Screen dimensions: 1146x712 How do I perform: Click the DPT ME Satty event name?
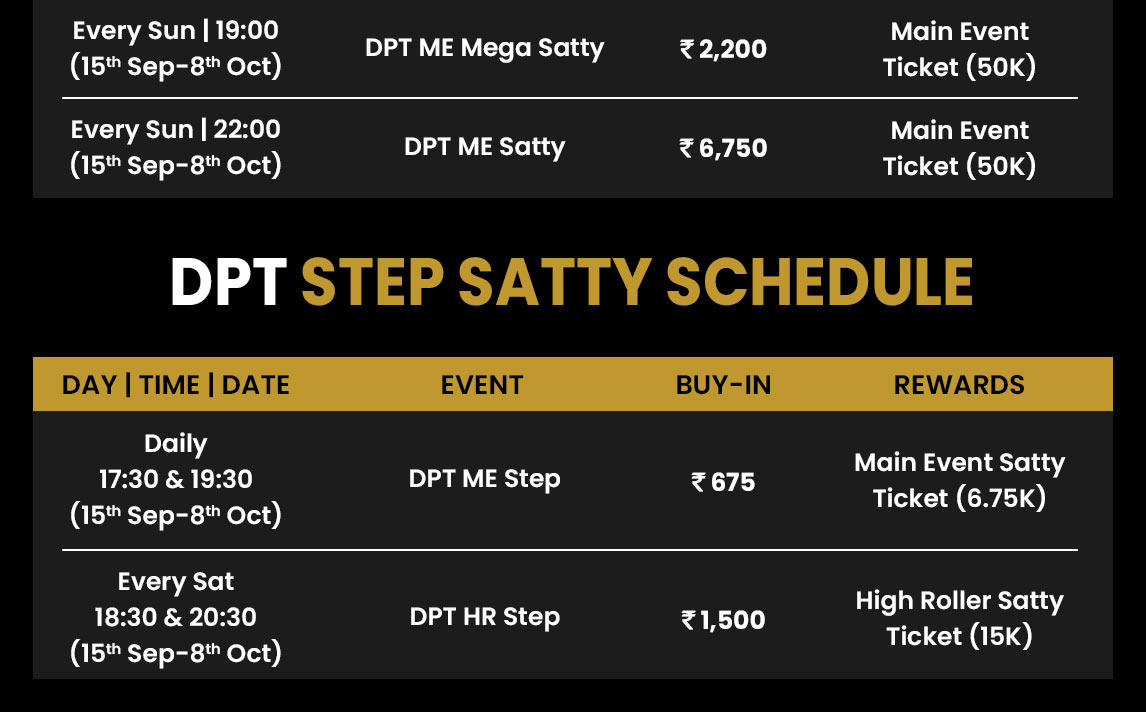click(485, 147)
